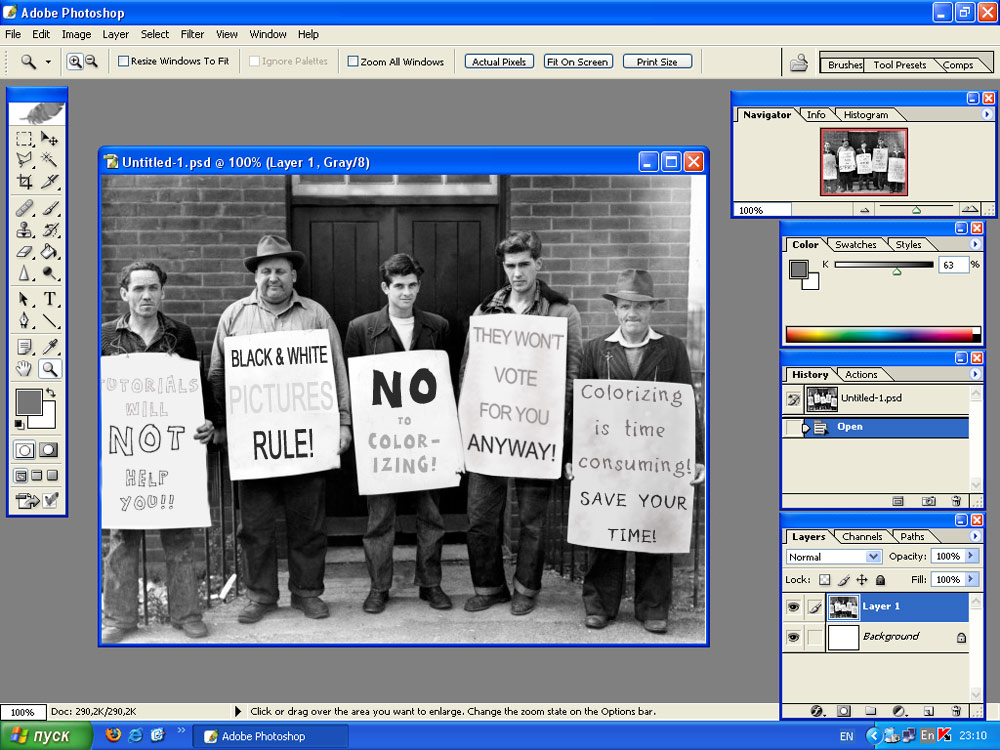Enable Resize Windows To Fit checkbox
Viewport: 1000px width, 750px height.
tap(124, 62)
